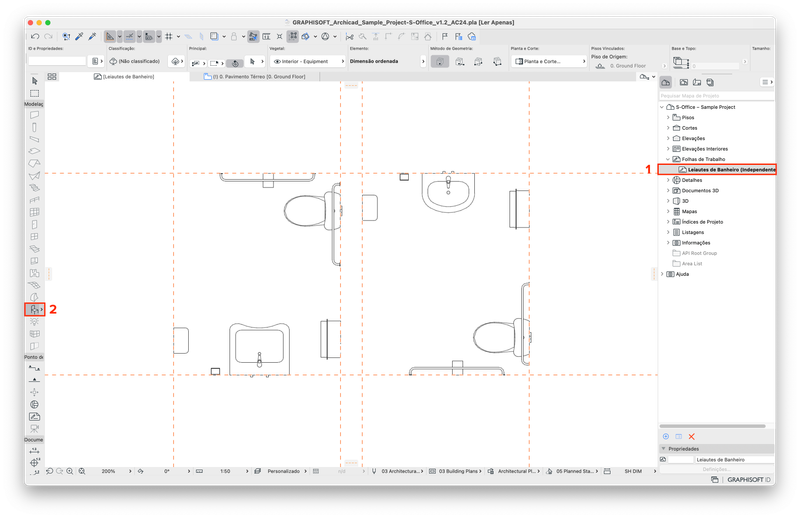Collapse the Folhas de Trabalho folder
Viewport: 800px width, 518px height.
point(668,159)
